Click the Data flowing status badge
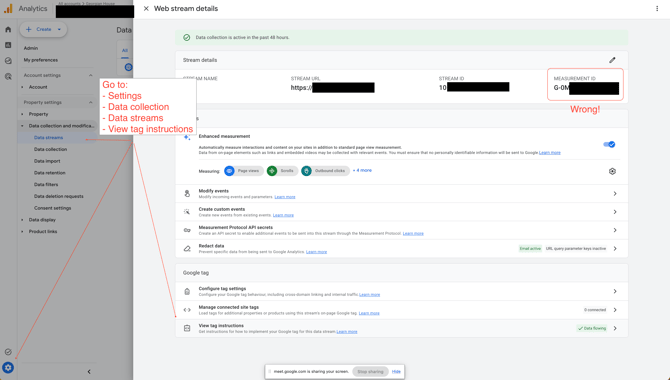The width and height of the screenshot is (670, 380). point(592,328)
